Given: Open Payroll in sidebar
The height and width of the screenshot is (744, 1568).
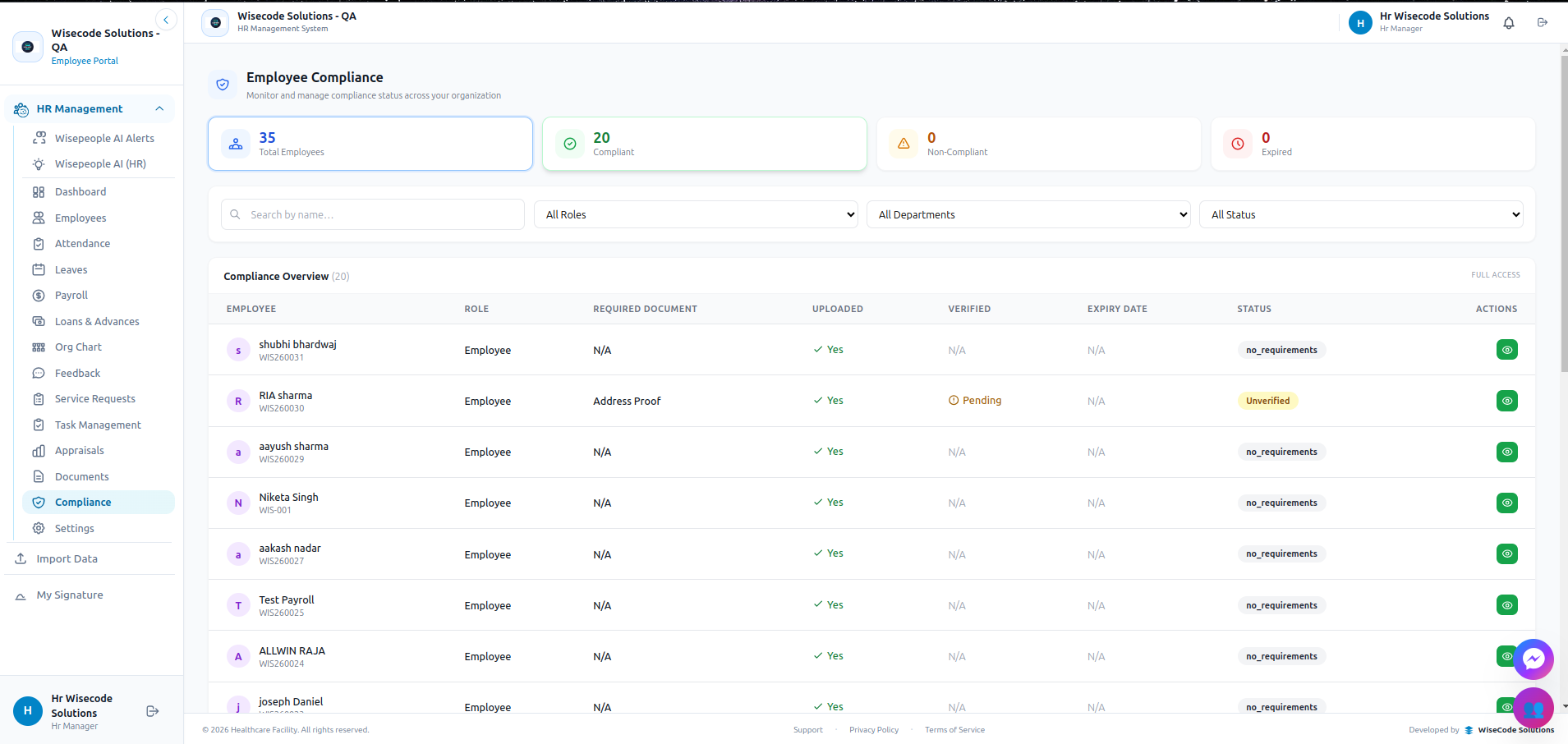Looking at the screenshot, I should (99, 295).
